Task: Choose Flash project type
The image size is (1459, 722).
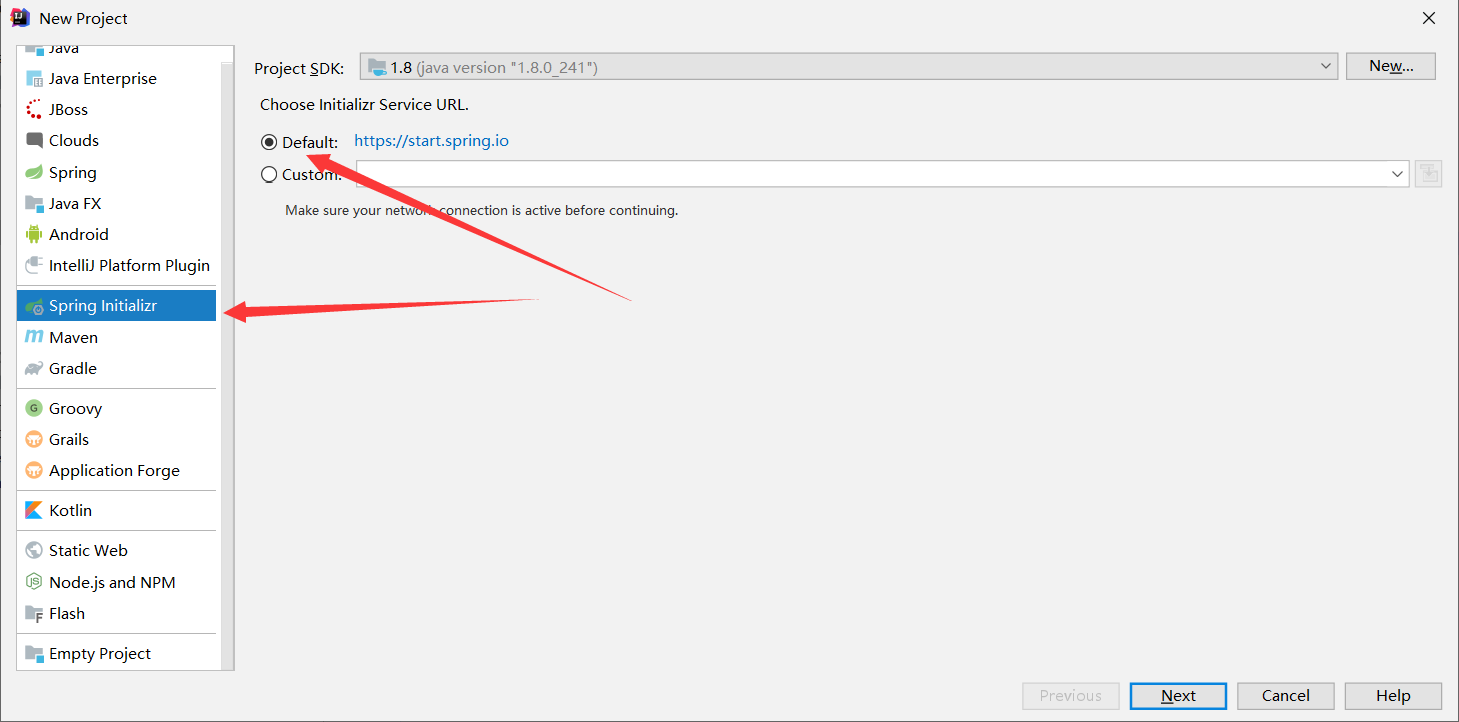Action: click(116, 613)
